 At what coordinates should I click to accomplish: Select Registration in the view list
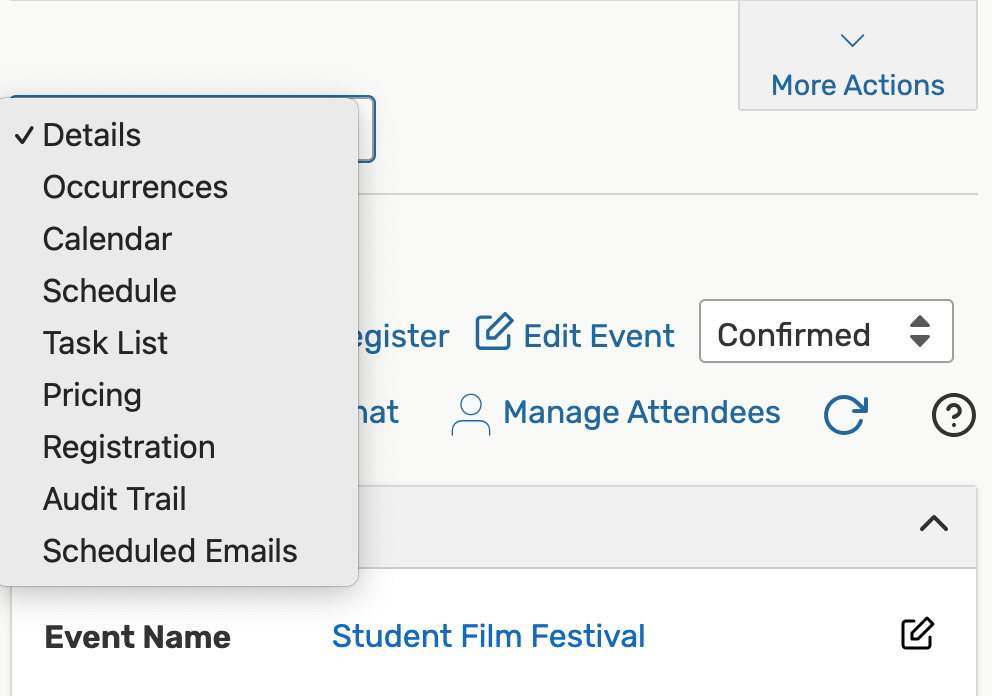click(129, 447)
